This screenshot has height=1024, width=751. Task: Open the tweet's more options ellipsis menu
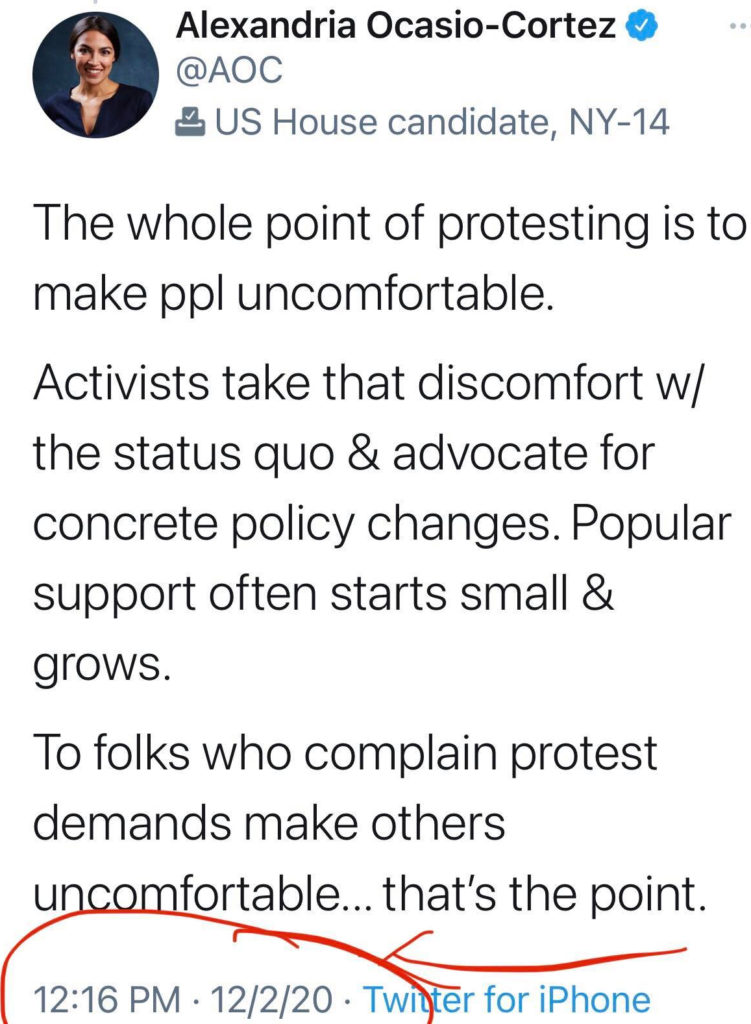738,27
